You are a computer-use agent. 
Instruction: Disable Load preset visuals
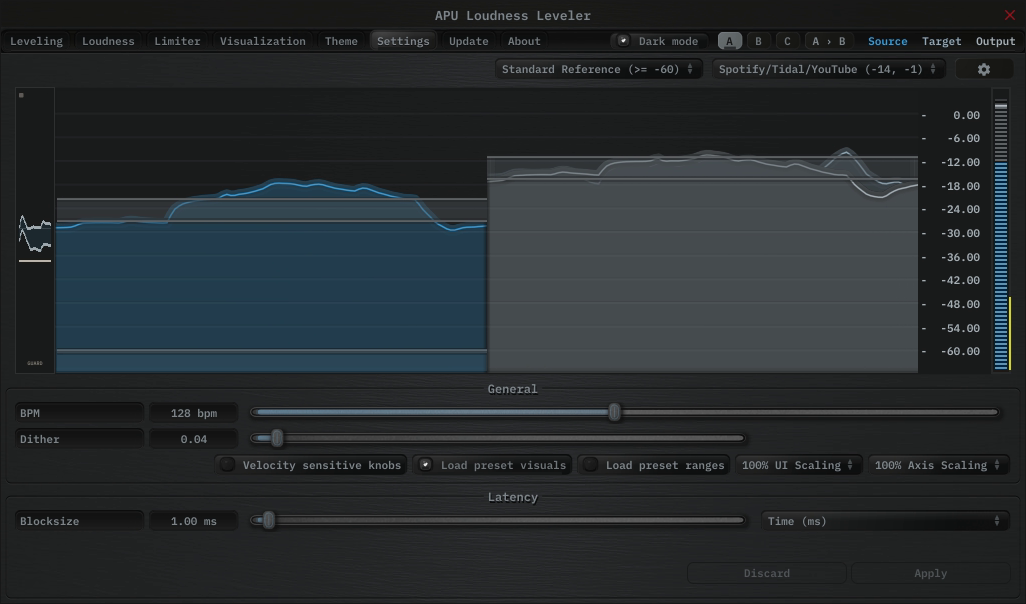coord(426,465)
